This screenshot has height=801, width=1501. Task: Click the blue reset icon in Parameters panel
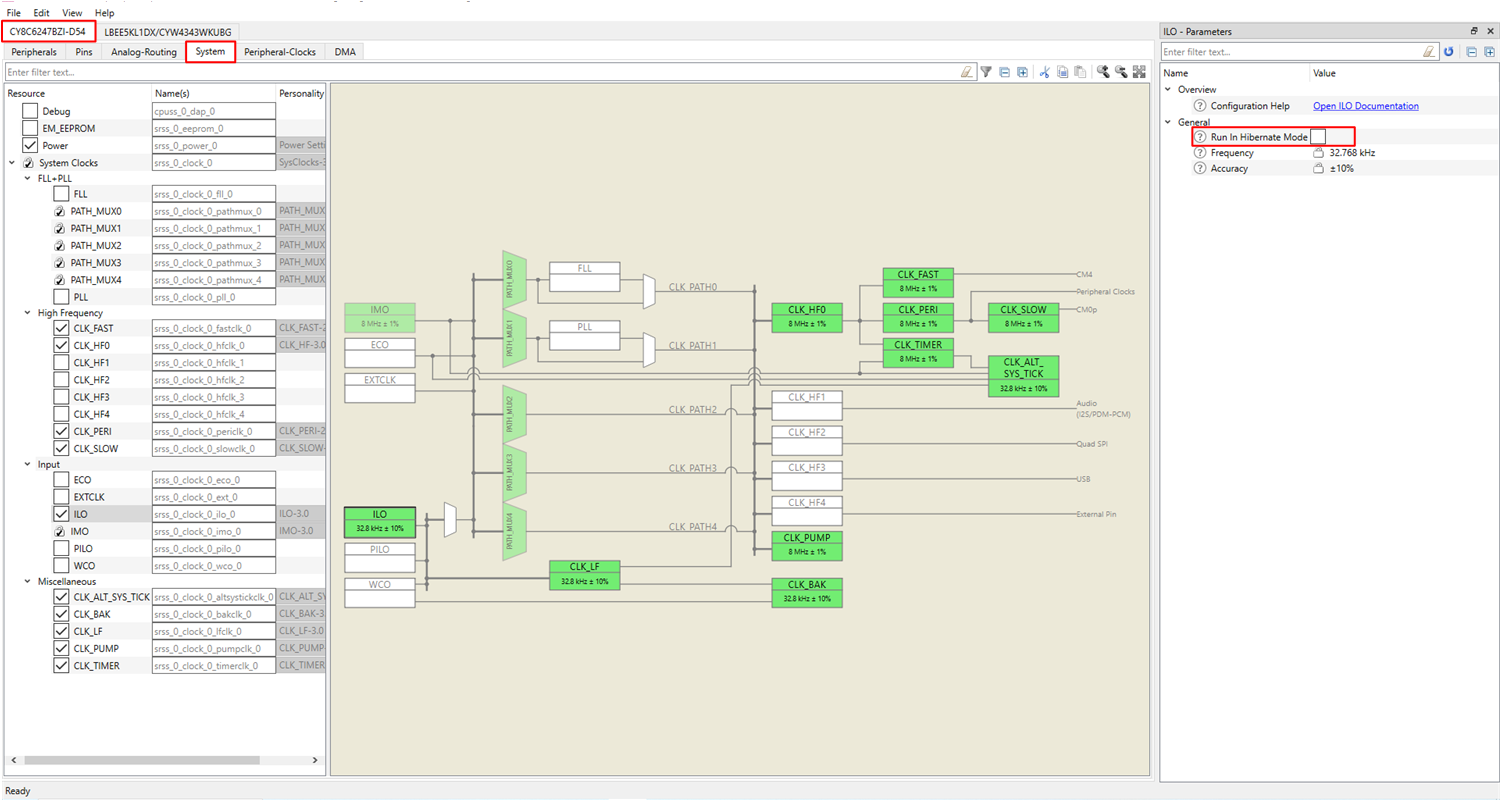1449,51
